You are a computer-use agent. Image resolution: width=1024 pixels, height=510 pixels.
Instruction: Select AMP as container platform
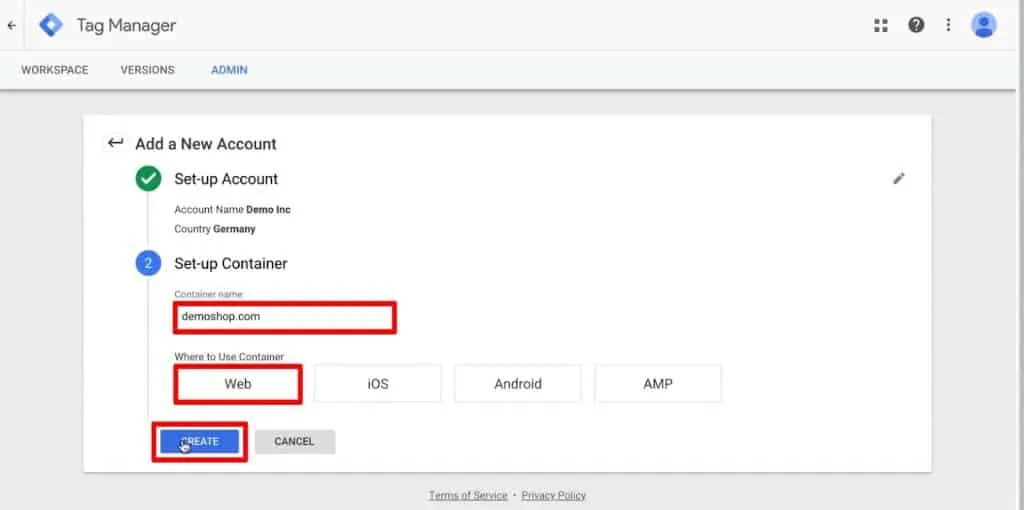coord(658,384)
